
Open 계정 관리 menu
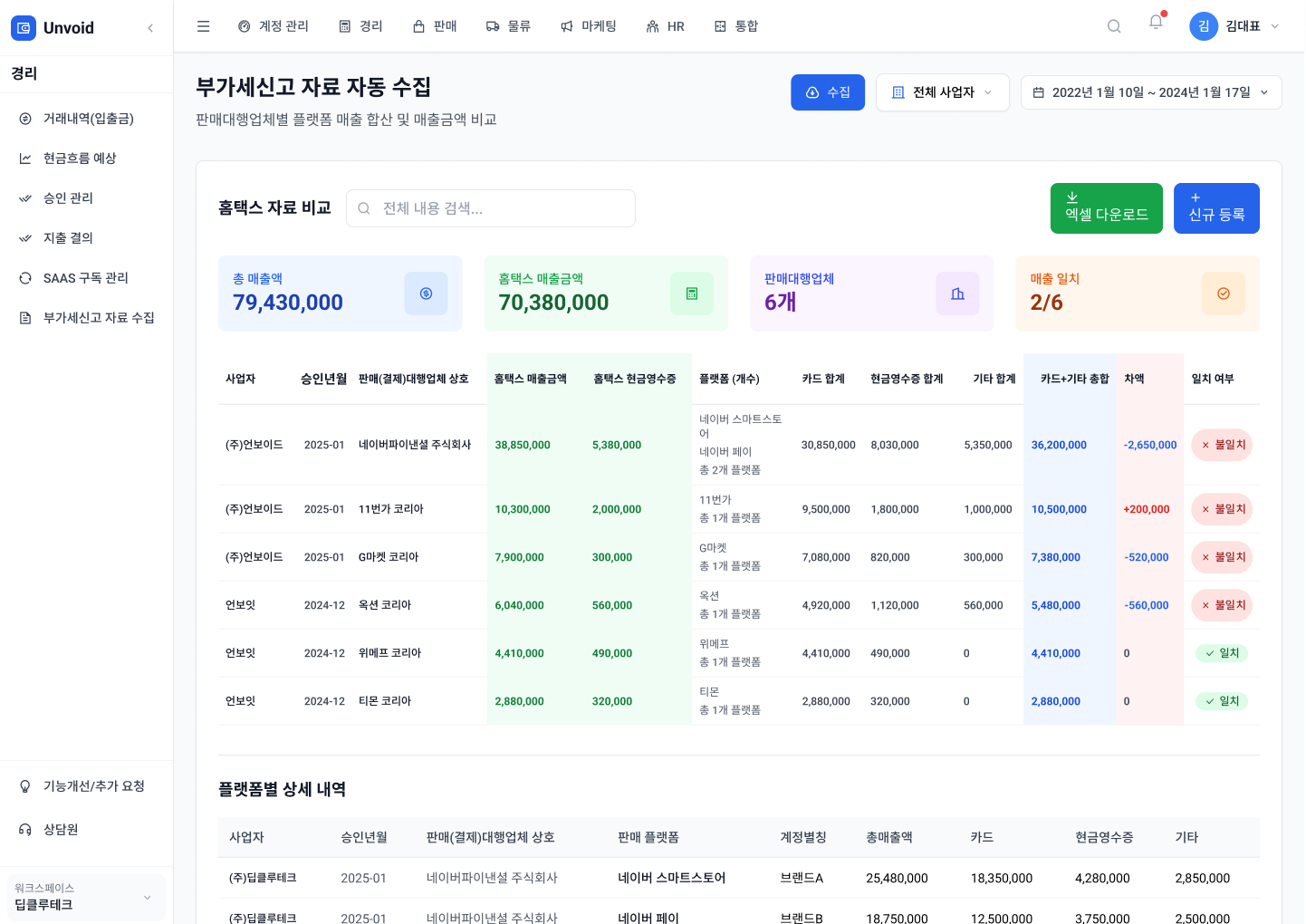[273, 26]
